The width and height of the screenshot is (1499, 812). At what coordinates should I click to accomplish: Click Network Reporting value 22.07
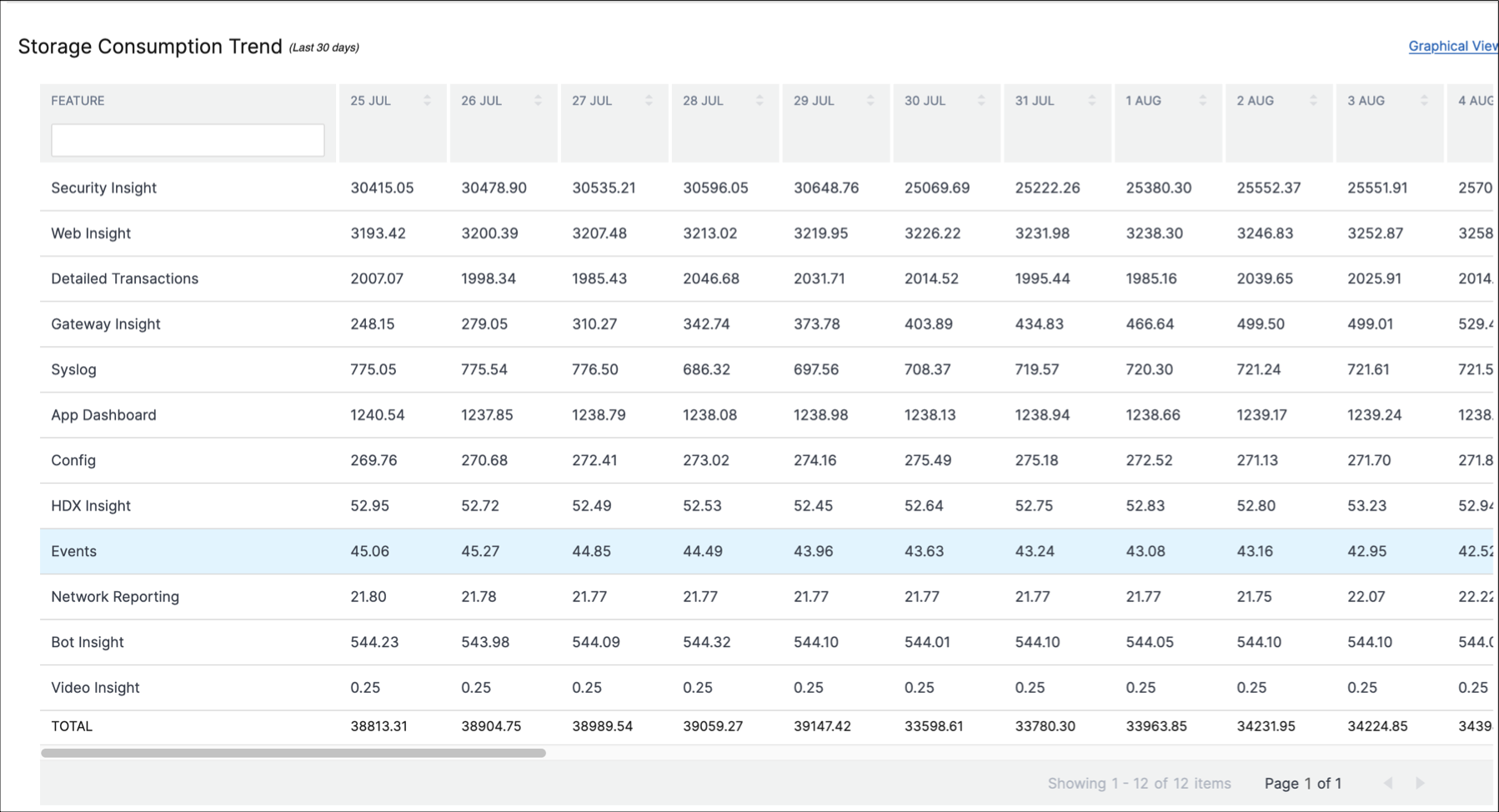1366,597
